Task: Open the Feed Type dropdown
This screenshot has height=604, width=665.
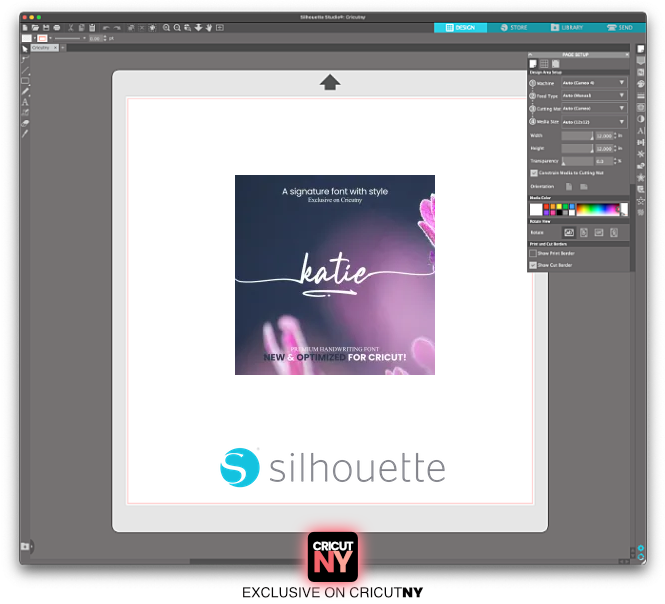Action: pyautogui.click(x=594, y=95)
